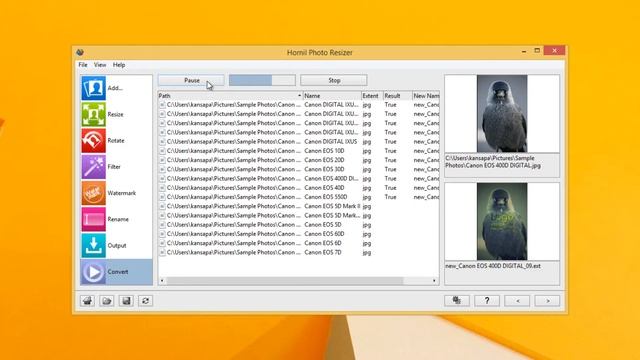The height and width of the screenshot is (360, 640).
Task: Go to next step arrow button
Action: [x=547, y=301]
